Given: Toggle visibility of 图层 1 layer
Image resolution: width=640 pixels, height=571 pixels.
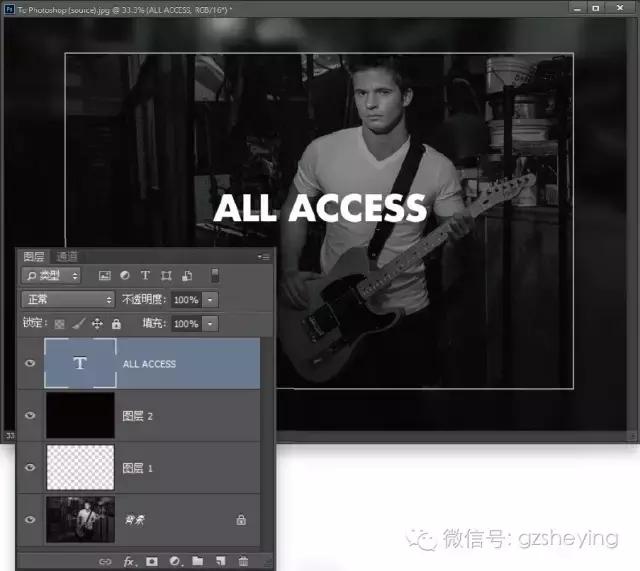Looking at the screenshot, I should pyautogui.click(x=29, y=468).
